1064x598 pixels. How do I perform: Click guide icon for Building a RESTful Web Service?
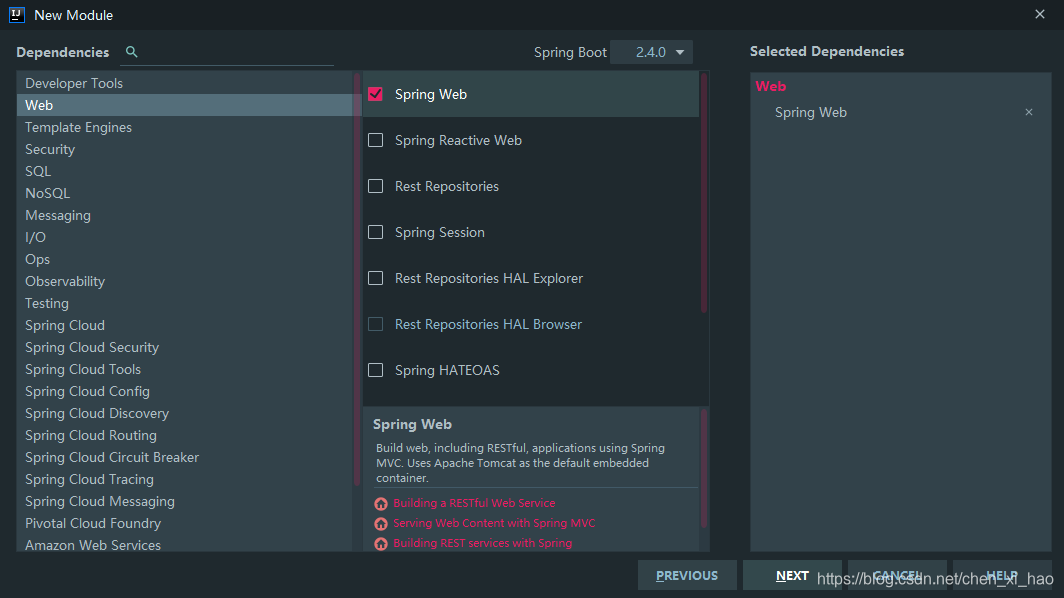coord(381,504)
